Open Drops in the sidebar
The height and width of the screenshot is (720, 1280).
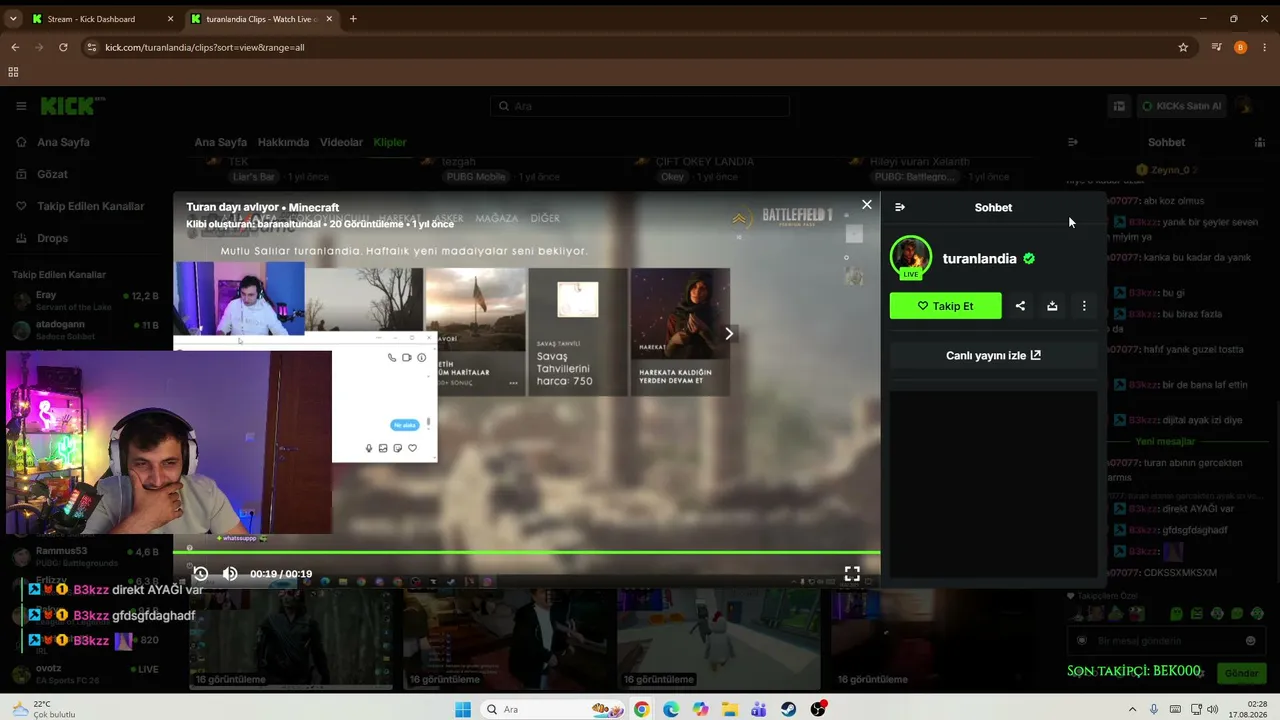click(52, 238)
